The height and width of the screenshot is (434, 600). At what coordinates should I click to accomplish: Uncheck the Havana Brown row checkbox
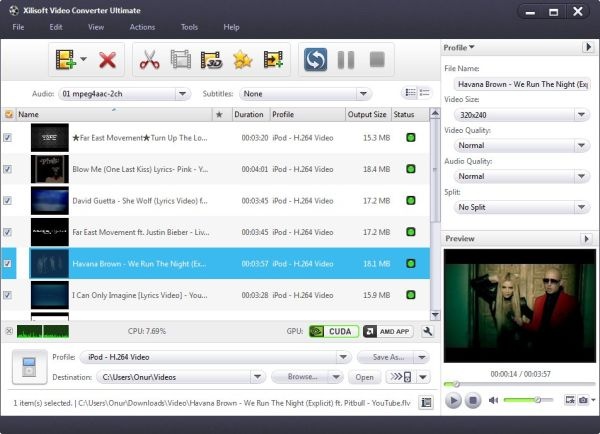(7, 264)
